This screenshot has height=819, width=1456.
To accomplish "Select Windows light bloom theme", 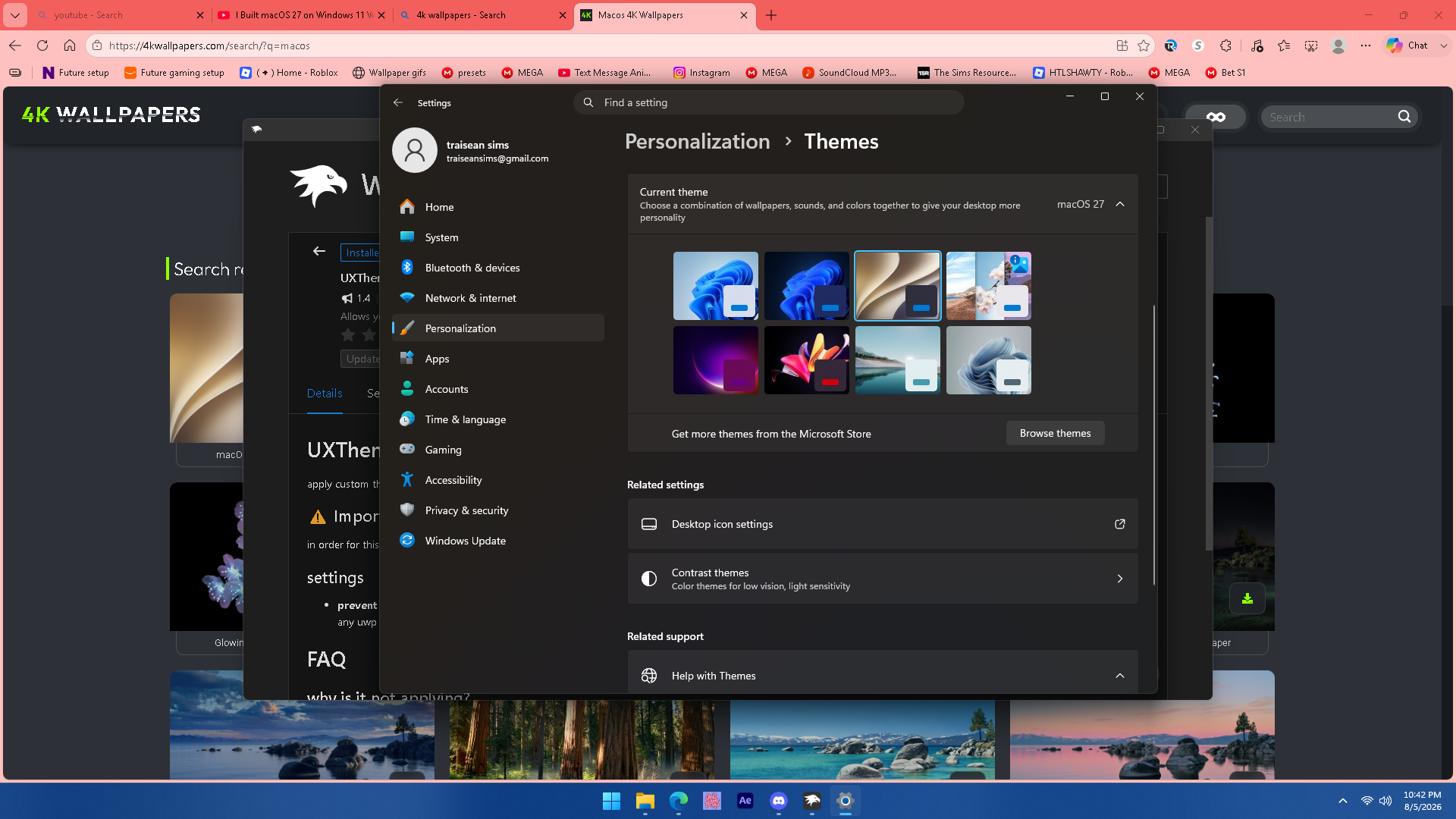I will point(715,286).
